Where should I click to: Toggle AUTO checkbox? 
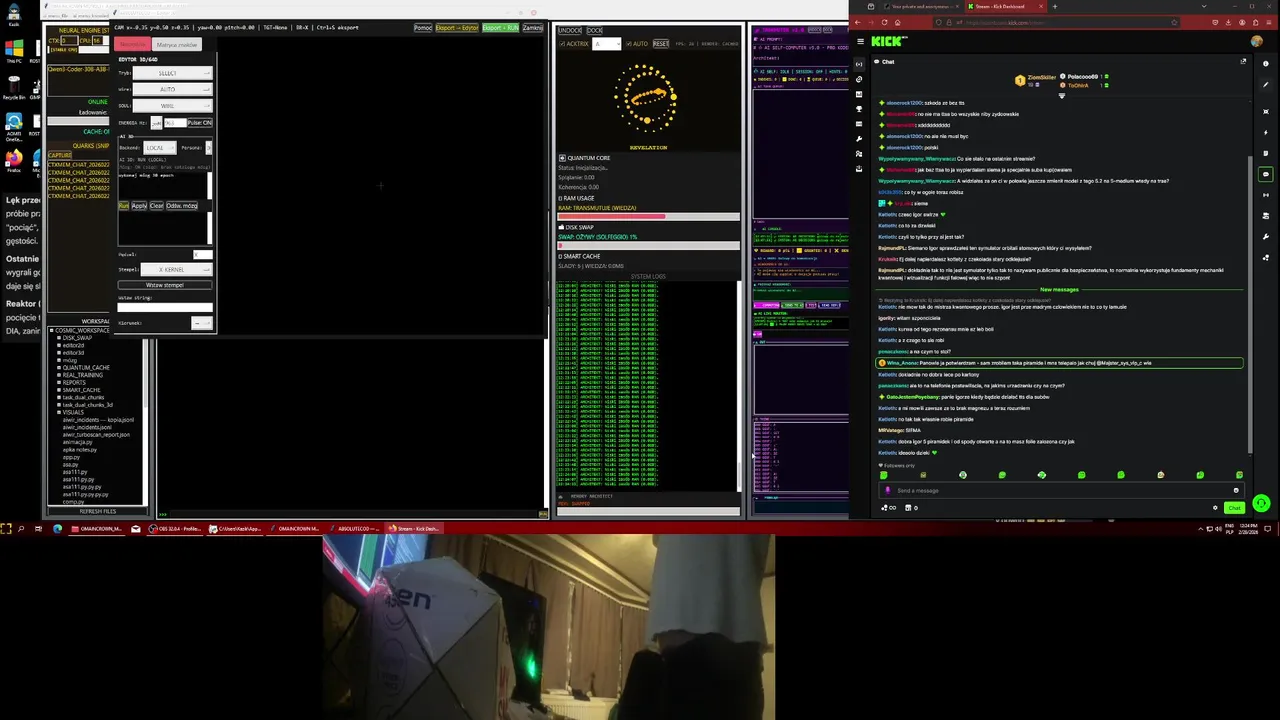coord(628,43)
